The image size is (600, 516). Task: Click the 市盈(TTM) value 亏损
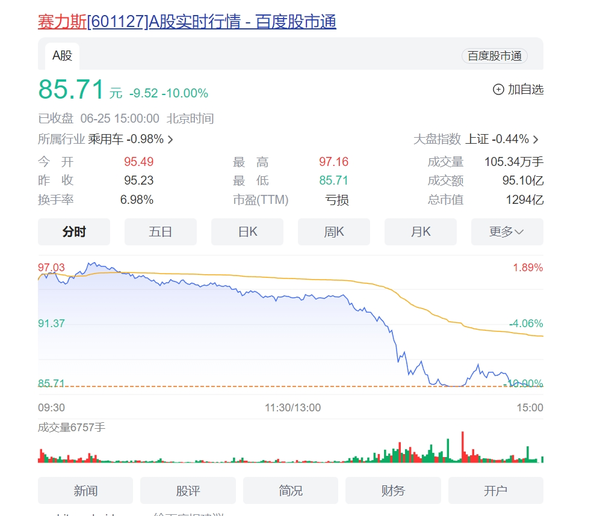337,200
